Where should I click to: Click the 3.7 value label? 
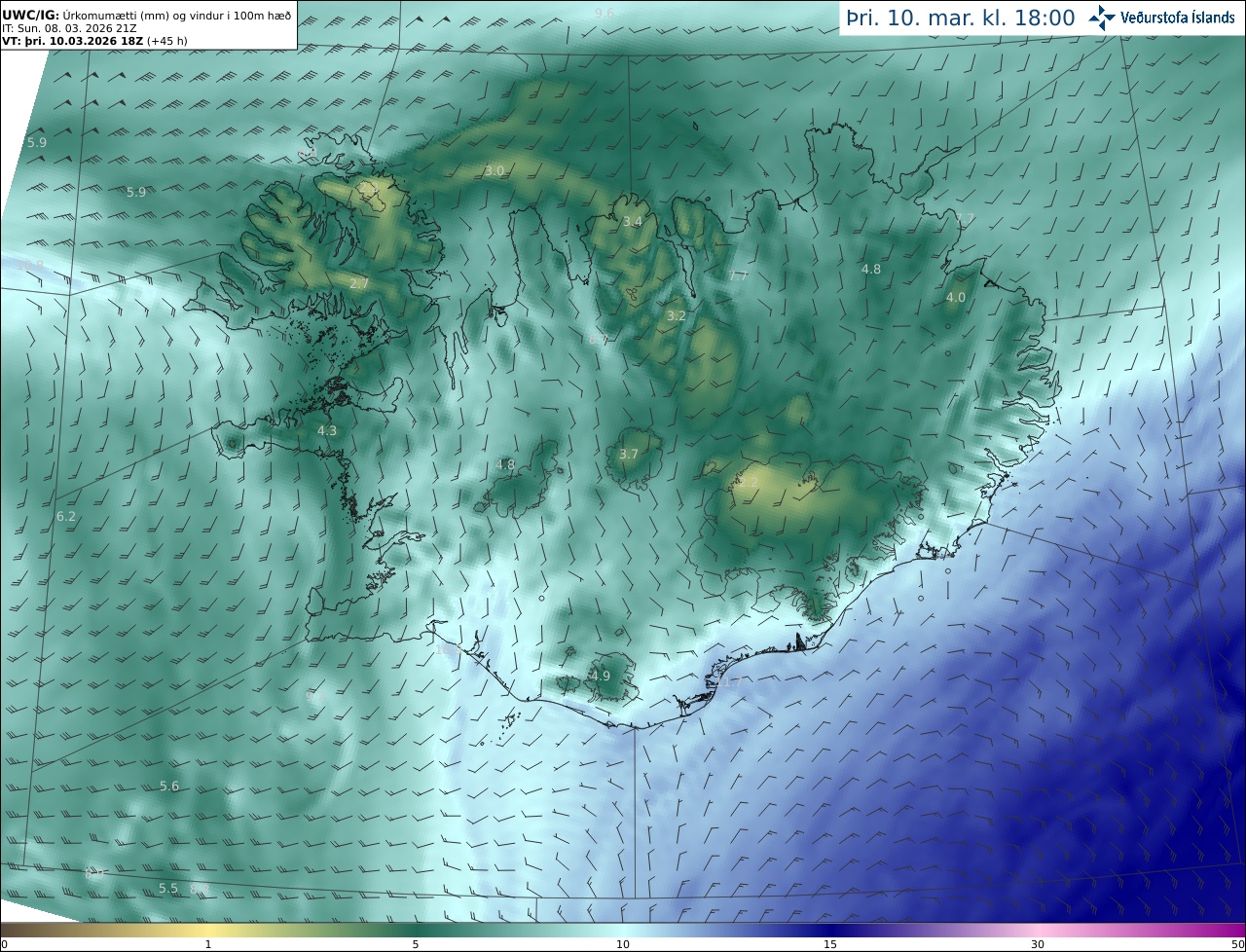tap(629, 454)
